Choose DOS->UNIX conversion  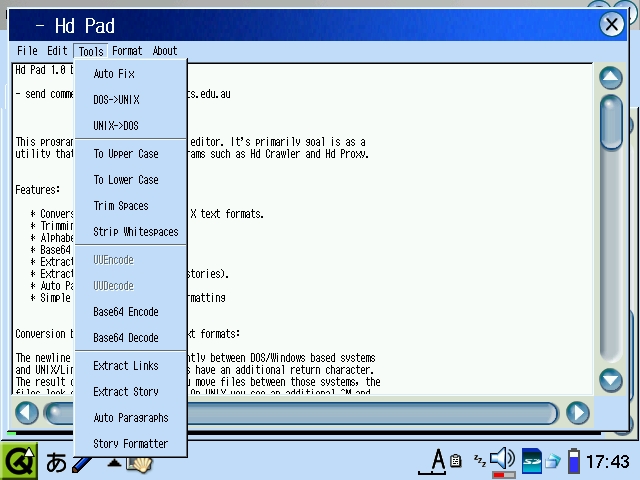pos(116,100)
